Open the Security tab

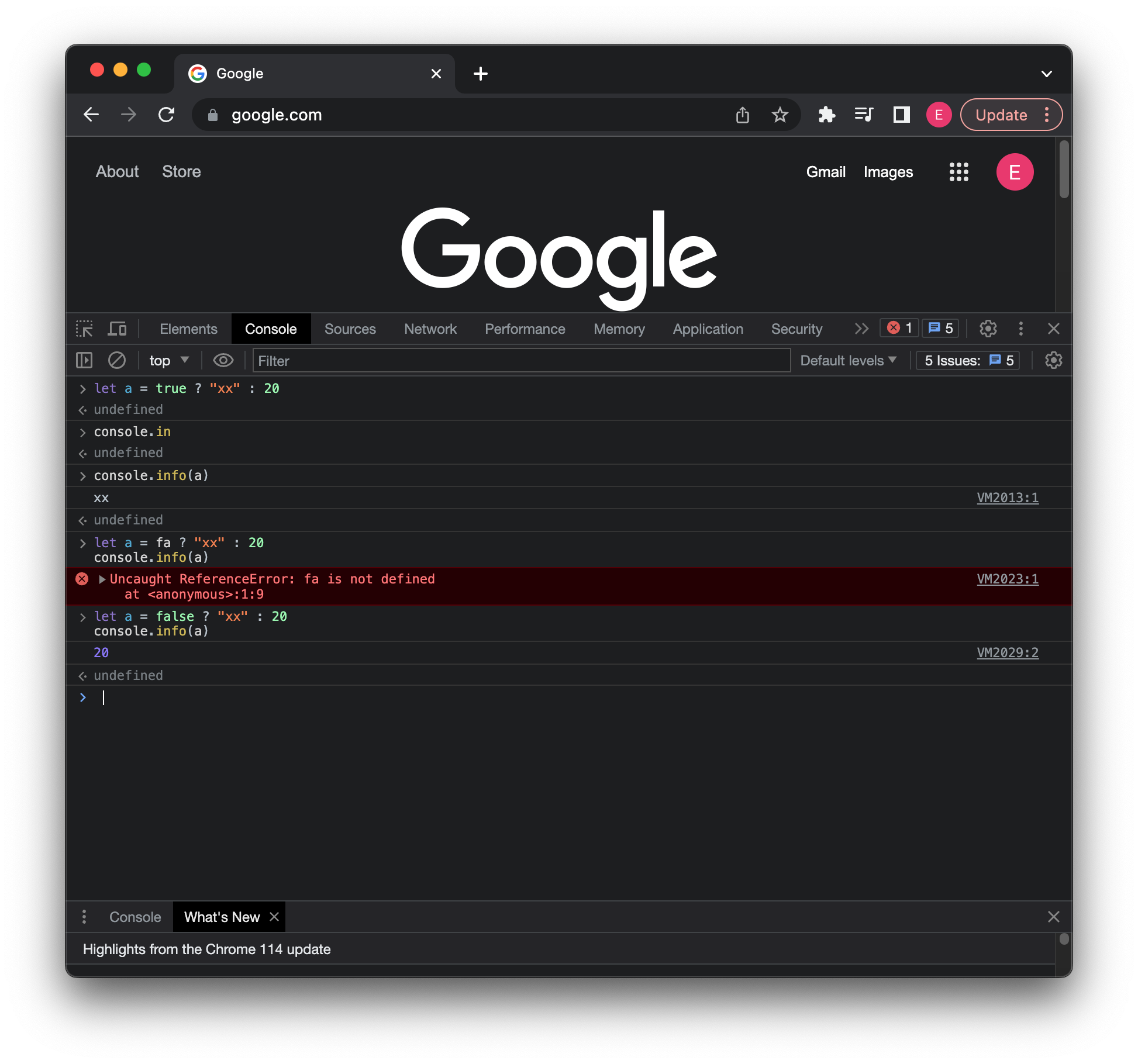click(796, 329)
